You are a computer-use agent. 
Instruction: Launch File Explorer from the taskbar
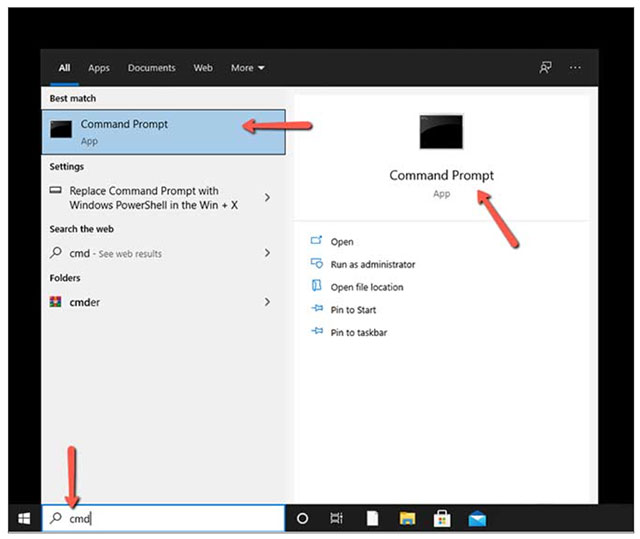click(x=407, y=519)
